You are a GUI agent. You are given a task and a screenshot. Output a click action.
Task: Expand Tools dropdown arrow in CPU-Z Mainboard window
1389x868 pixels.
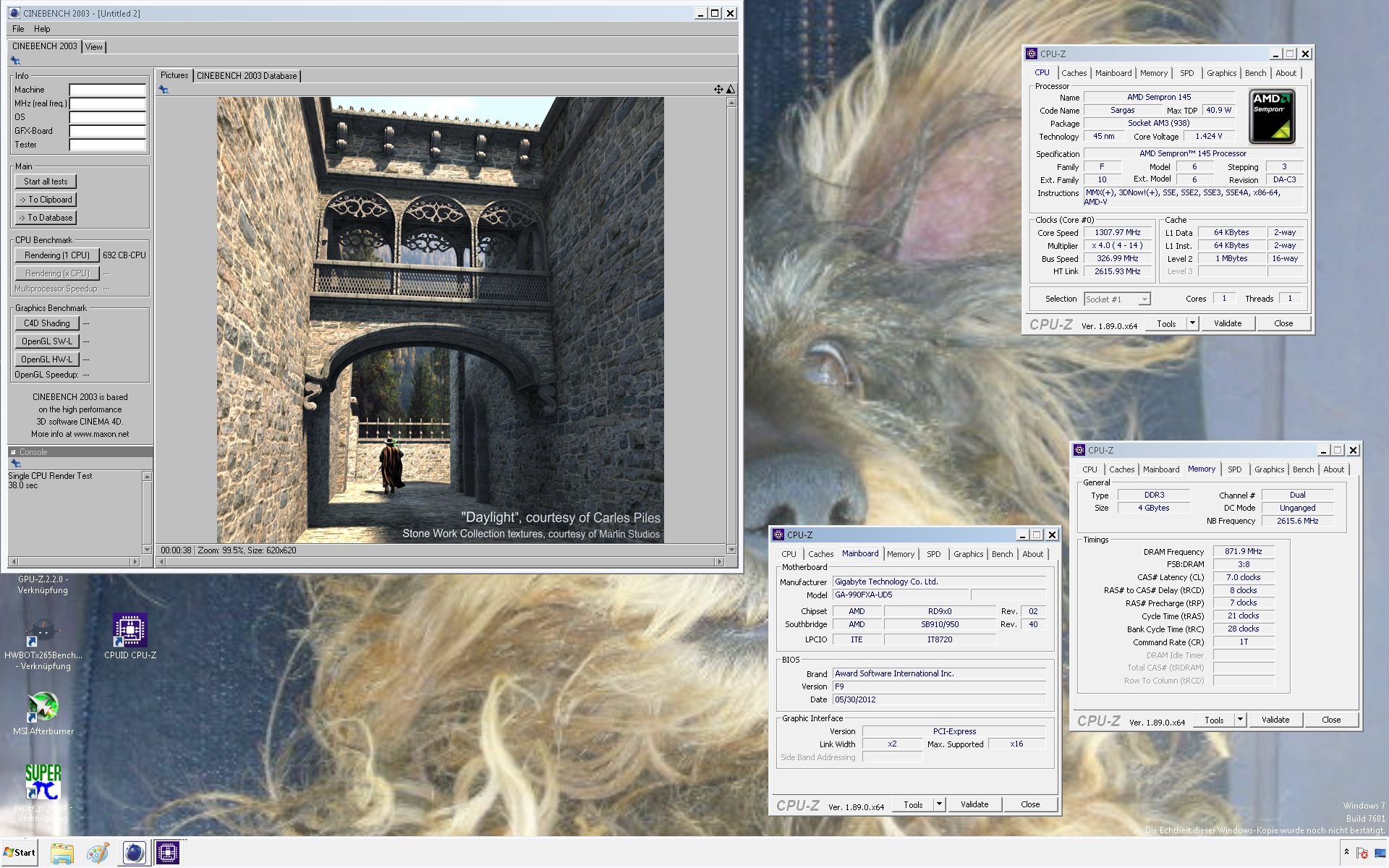939,804
